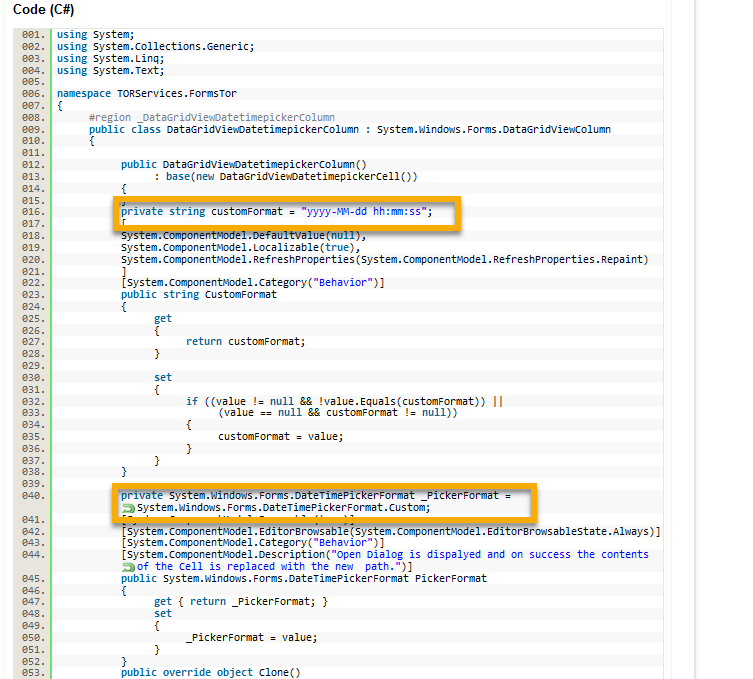Click line number 001.
Screen dimensions: 753x679
tap(33, 35)
